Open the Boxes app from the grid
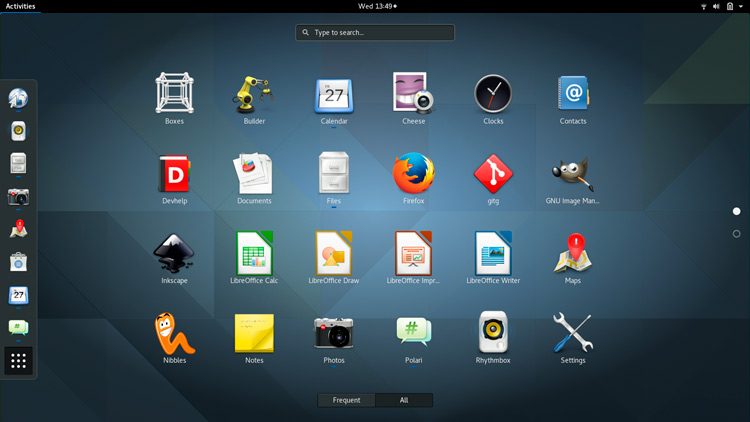The height and width of the screenshot is (422, 750). pyautogui.click(x=175, y=93)
